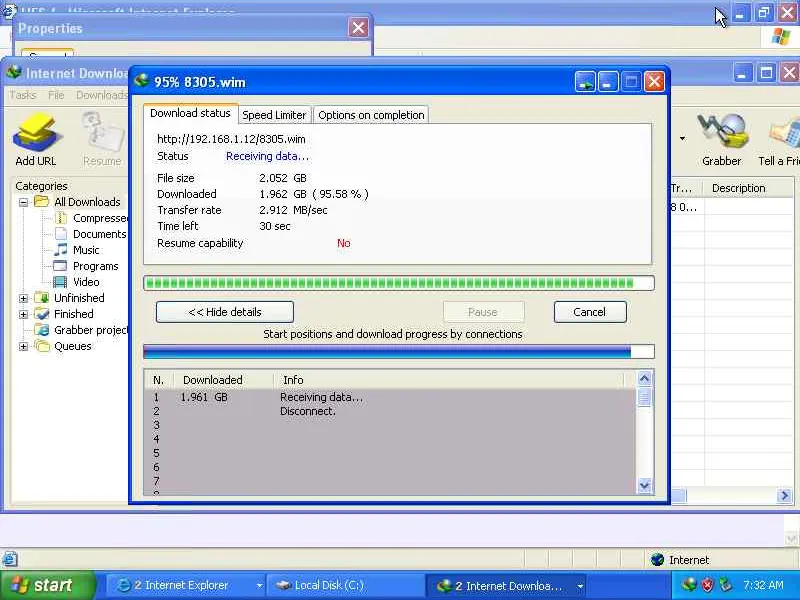Click the Grabber projects tree icon
The image size is (800, 600).
(x=41, y=330)
